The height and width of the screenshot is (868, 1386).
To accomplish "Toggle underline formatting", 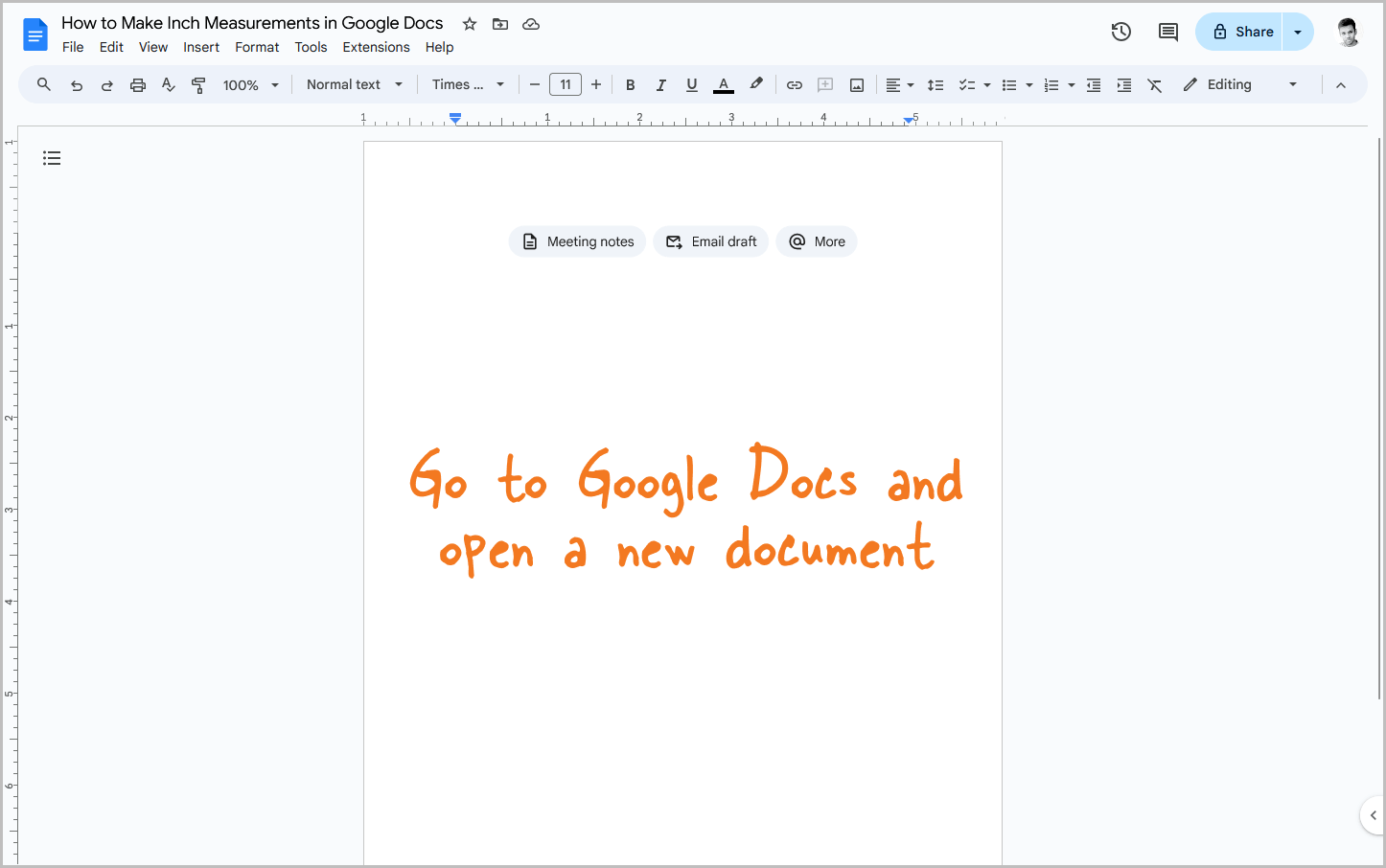I will tap(692, 85).
